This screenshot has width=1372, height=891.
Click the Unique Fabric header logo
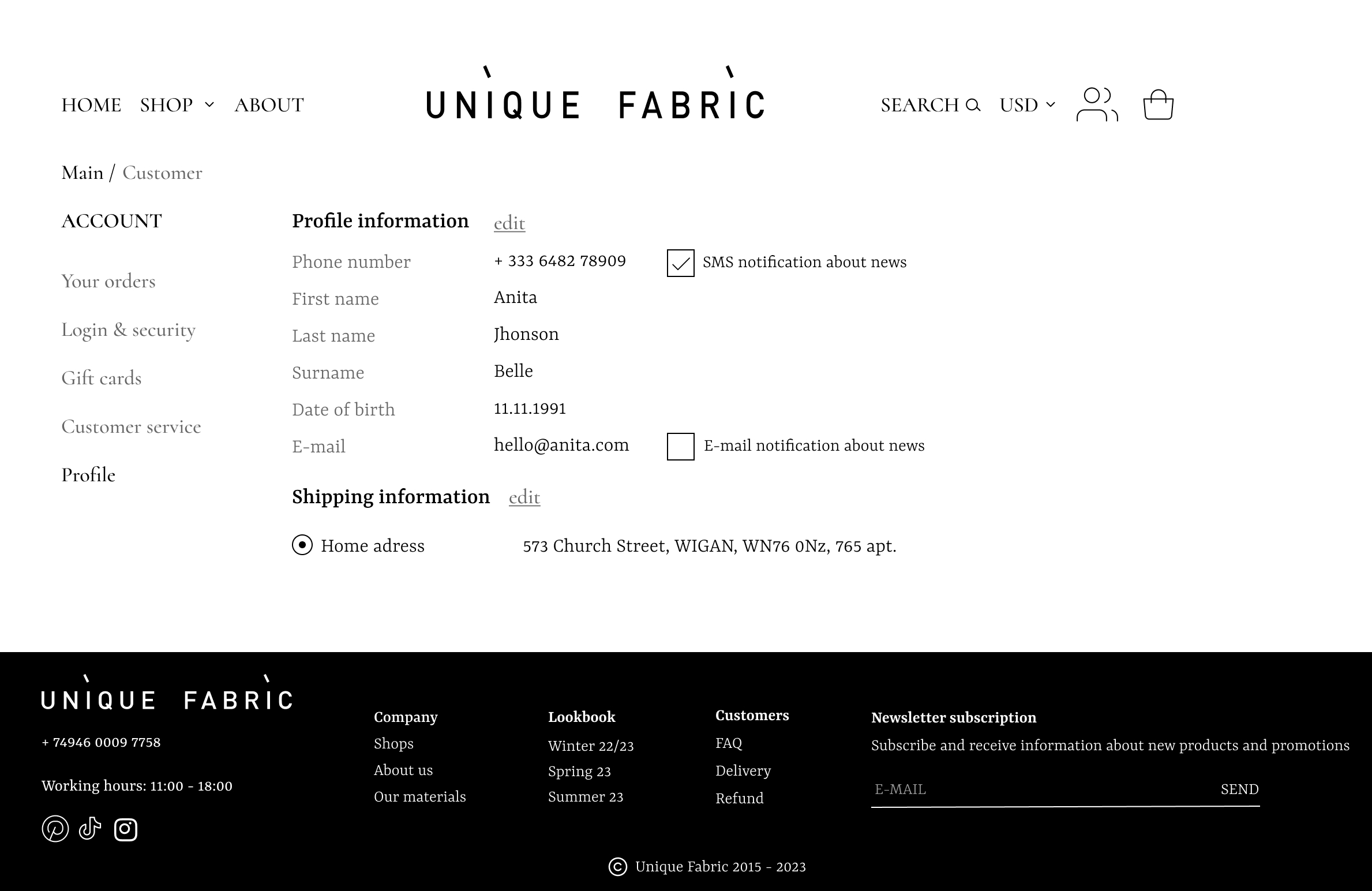click(595, 97)
